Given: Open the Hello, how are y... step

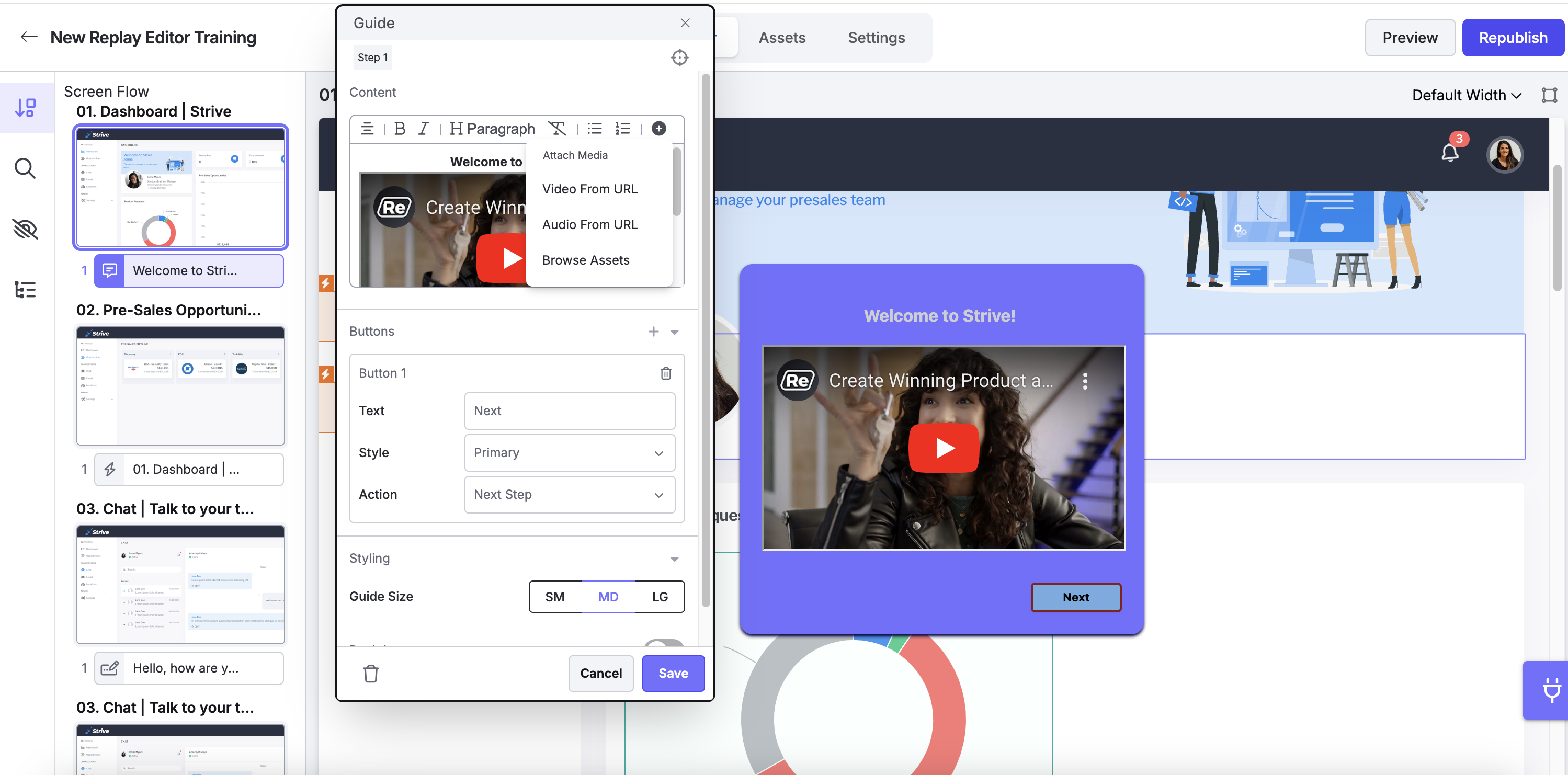Looking at the screenshot, I should coord(189,668).
